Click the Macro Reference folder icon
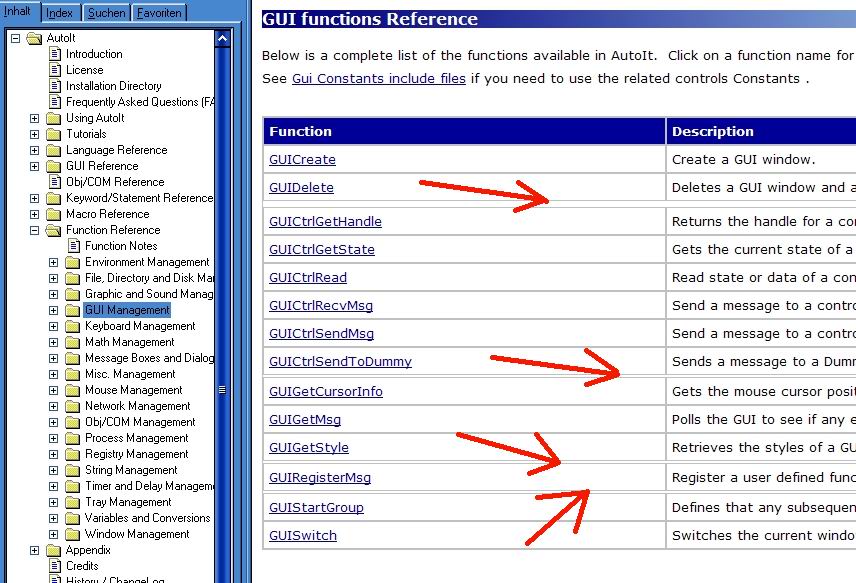This screenshot has height=583, width=856. 54,215
